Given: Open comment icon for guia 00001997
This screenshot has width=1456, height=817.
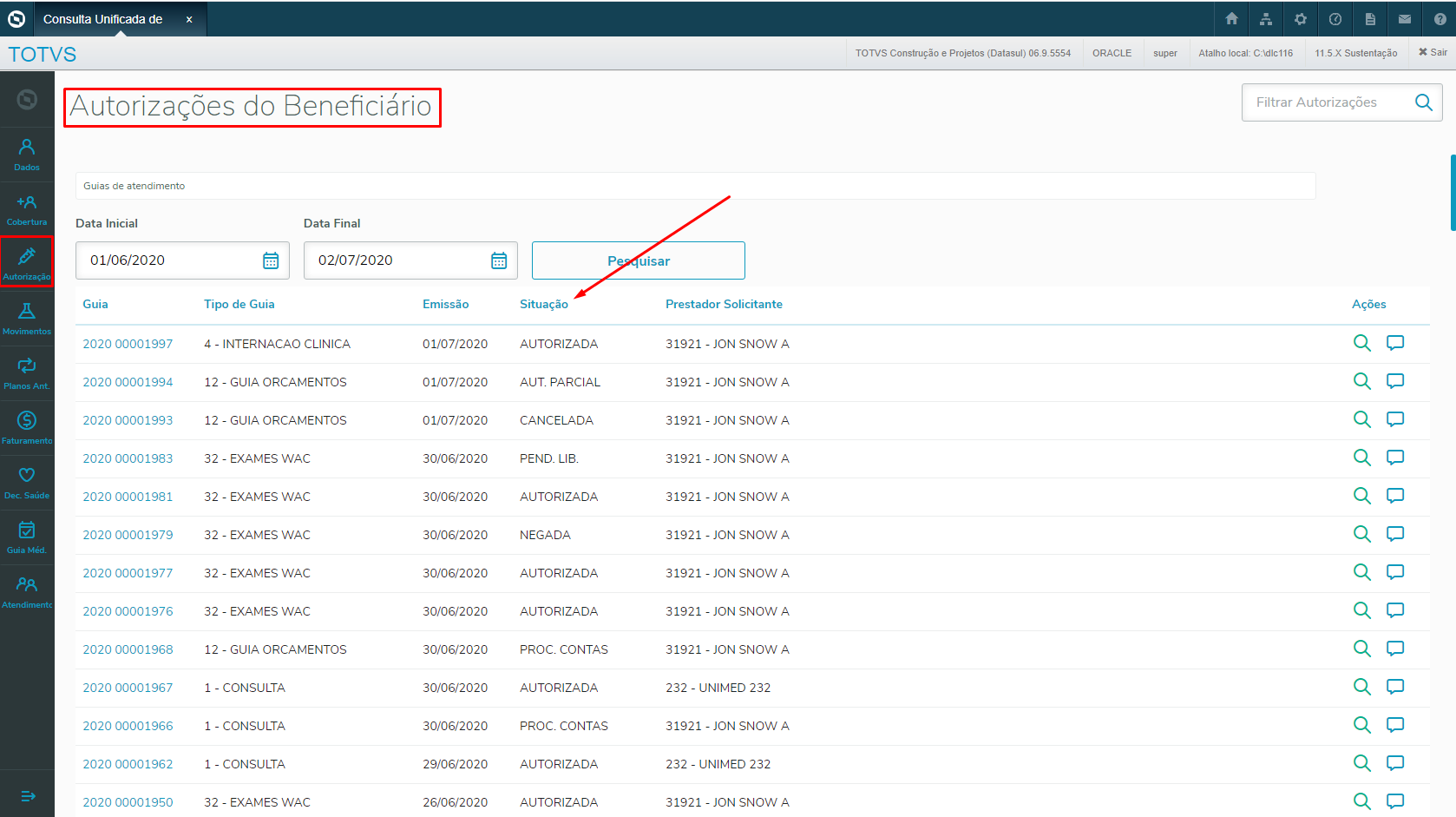Looking at the screenshot, I should 1395,343.
